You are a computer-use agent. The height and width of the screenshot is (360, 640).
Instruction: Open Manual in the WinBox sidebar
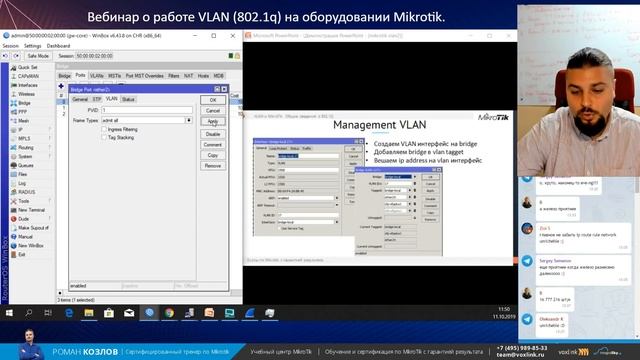click(x=25, y=237)
